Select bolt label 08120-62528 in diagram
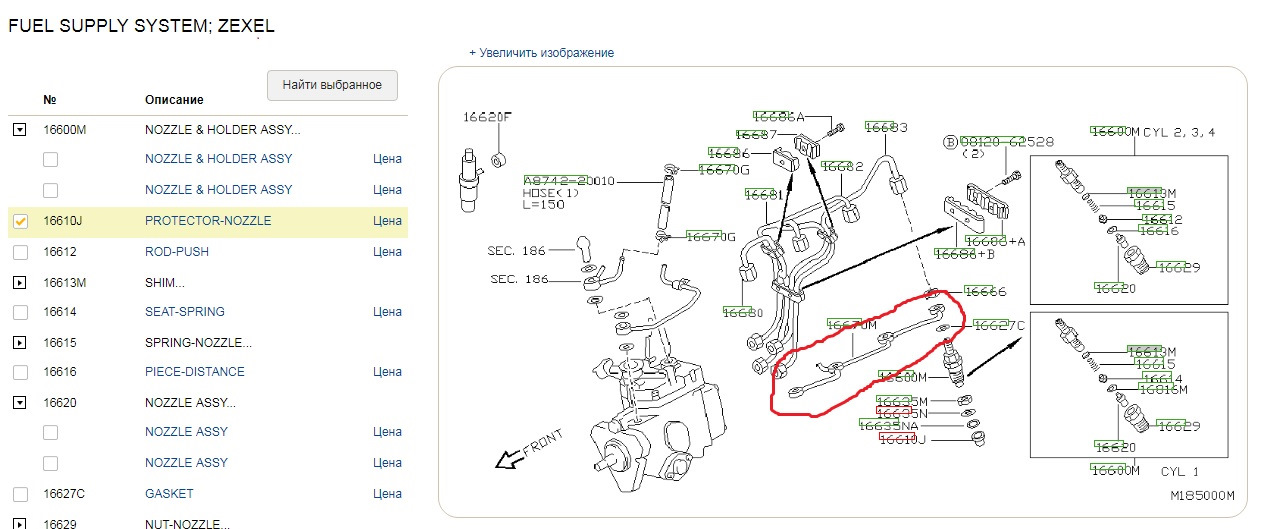Screen dimensions: 1267x529 (1005, 142)
